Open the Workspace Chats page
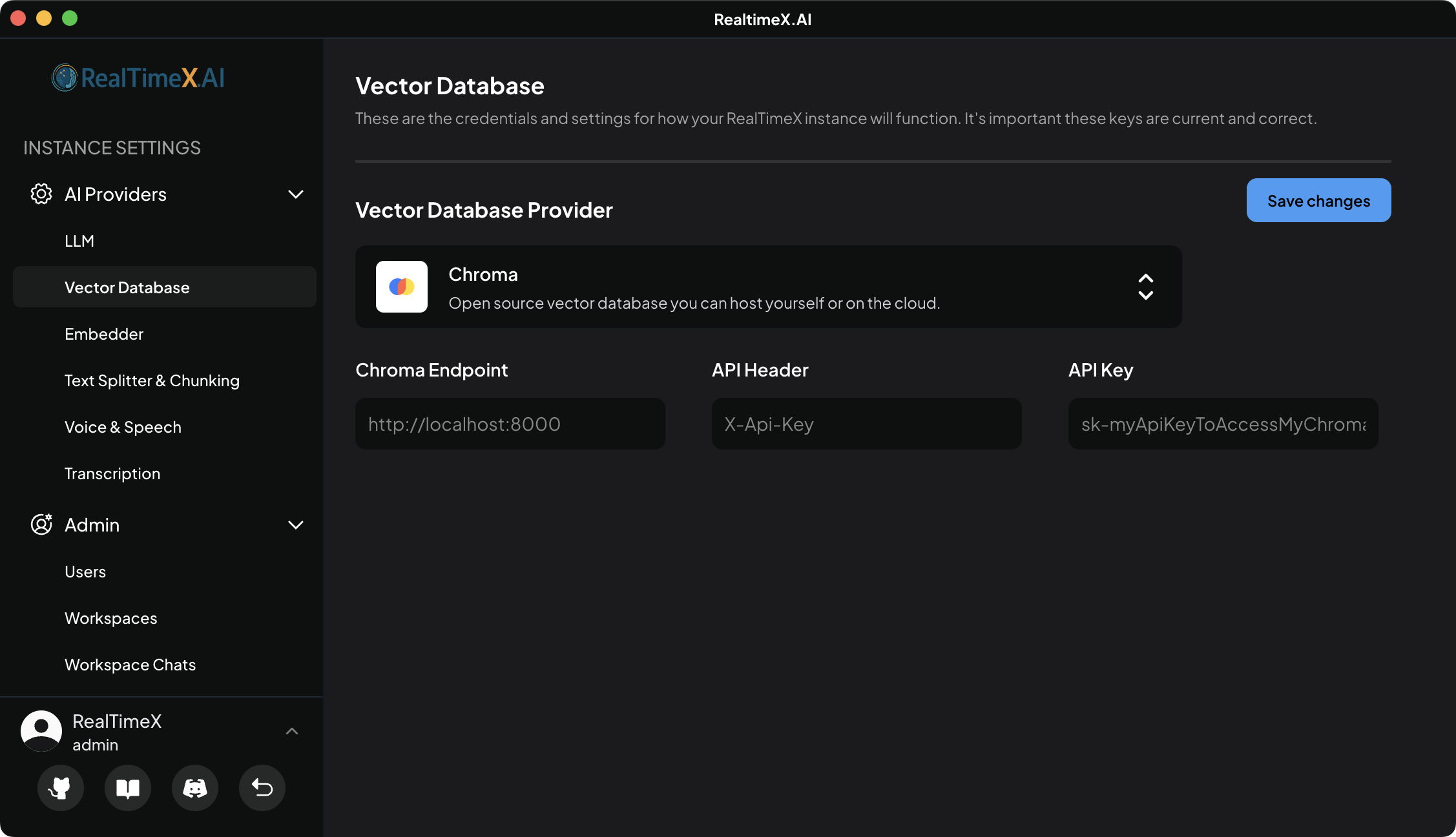Screen dimensions: 1456x837 point(129,664)
